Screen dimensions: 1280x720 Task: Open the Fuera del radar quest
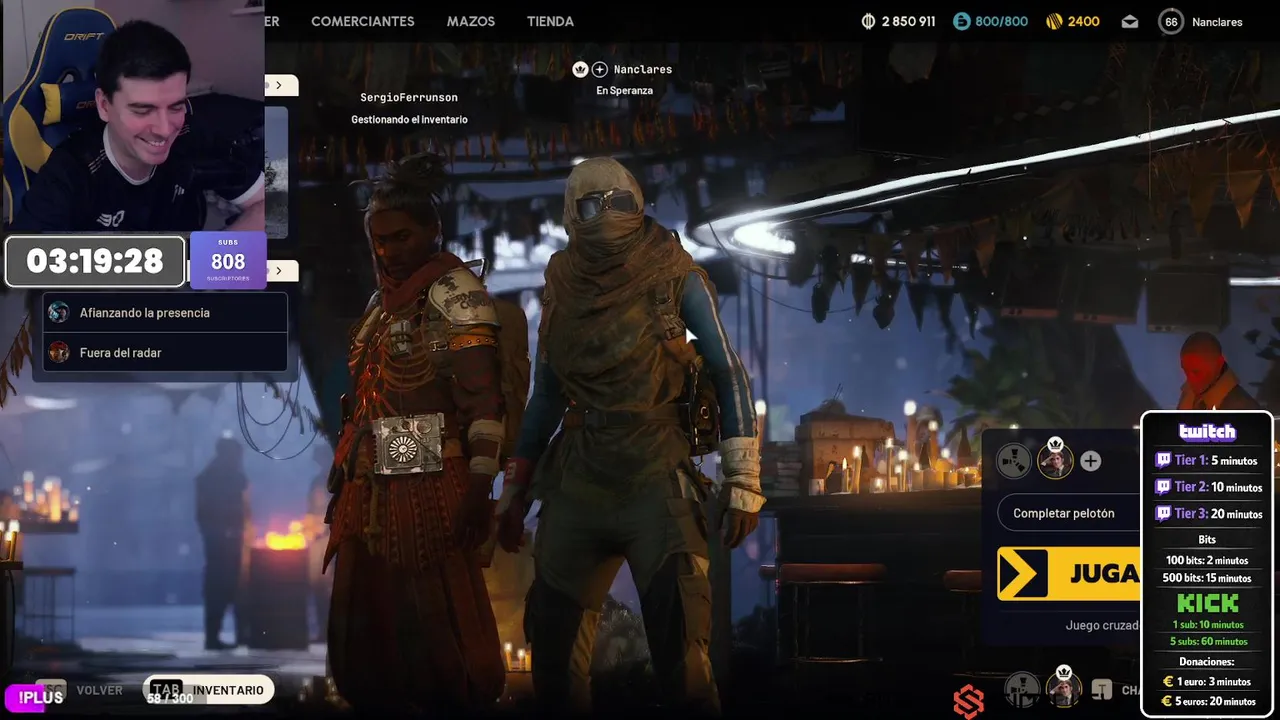(x=166, y=352)
